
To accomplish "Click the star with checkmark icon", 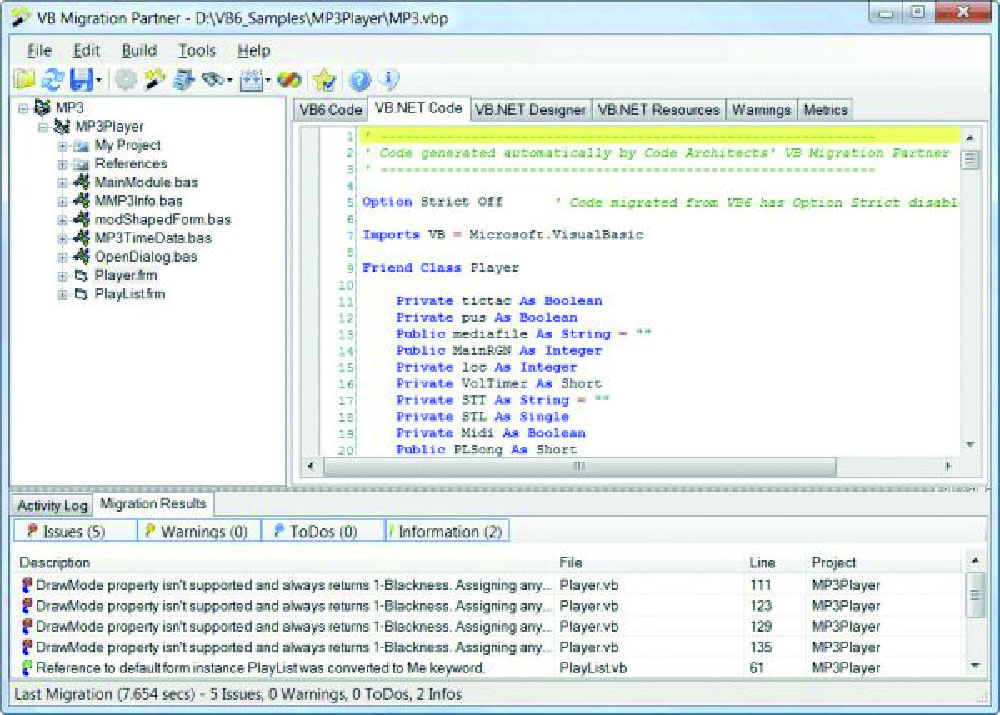I will click(x=325, y=80).
